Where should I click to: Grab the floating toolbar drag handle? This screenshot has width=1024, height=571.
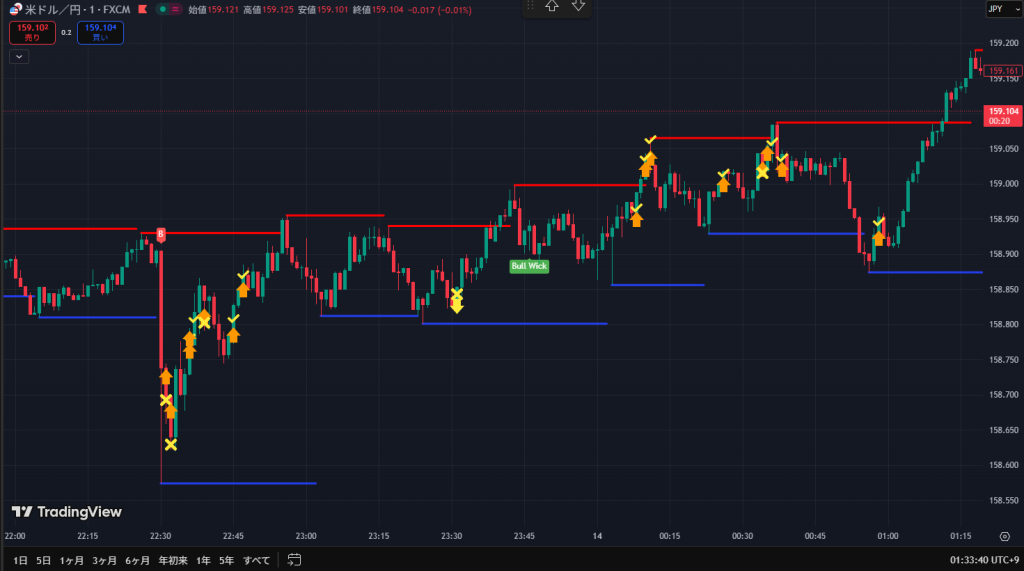point(529,6)
